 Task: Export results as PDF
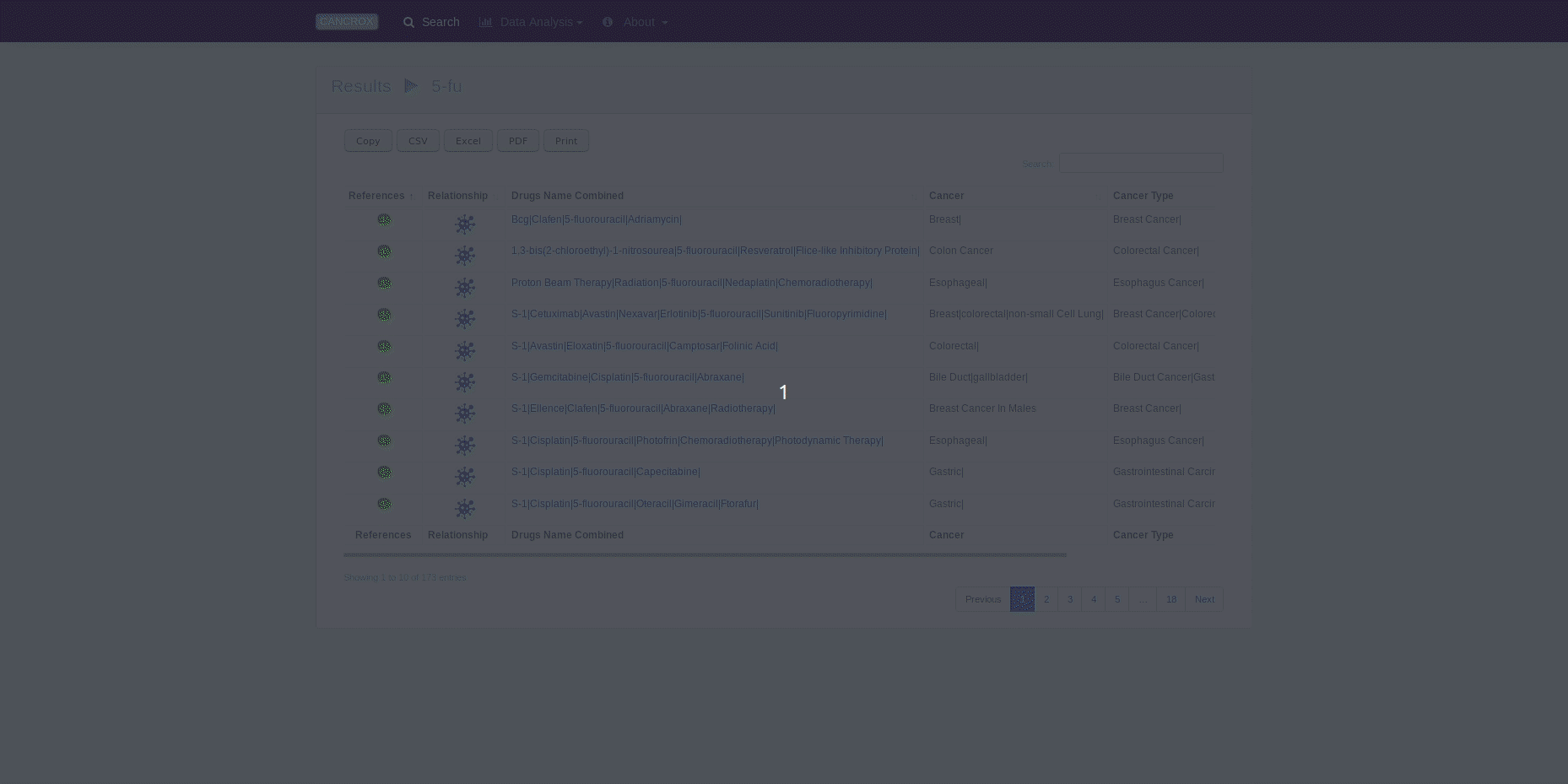[518, 141]
